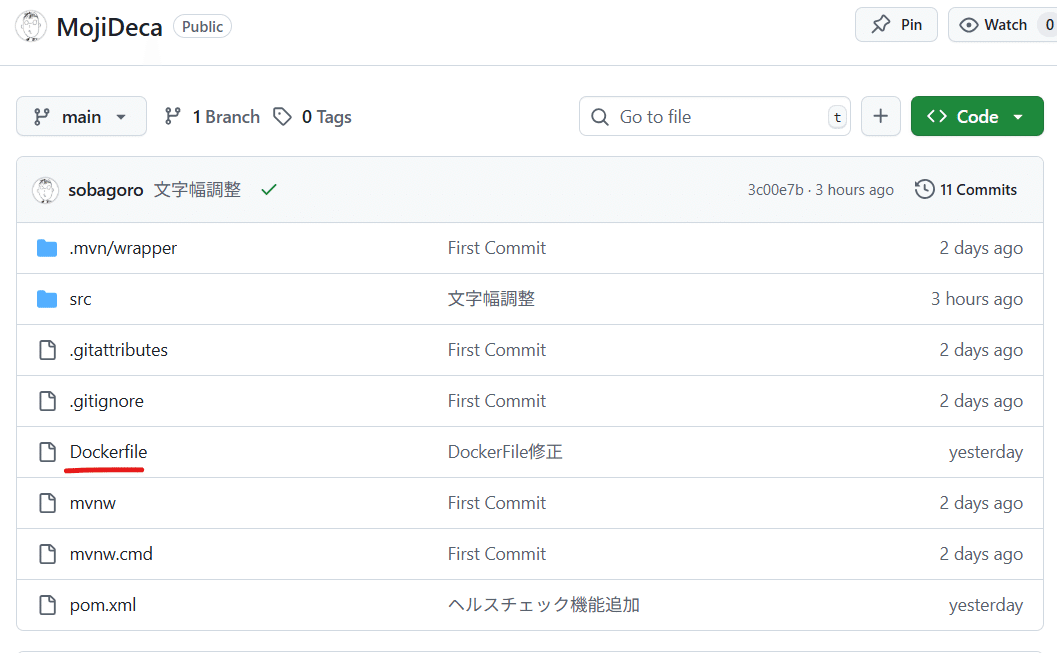Open the main branch dropdown
1057x653 pixels.
coord(81,117)
